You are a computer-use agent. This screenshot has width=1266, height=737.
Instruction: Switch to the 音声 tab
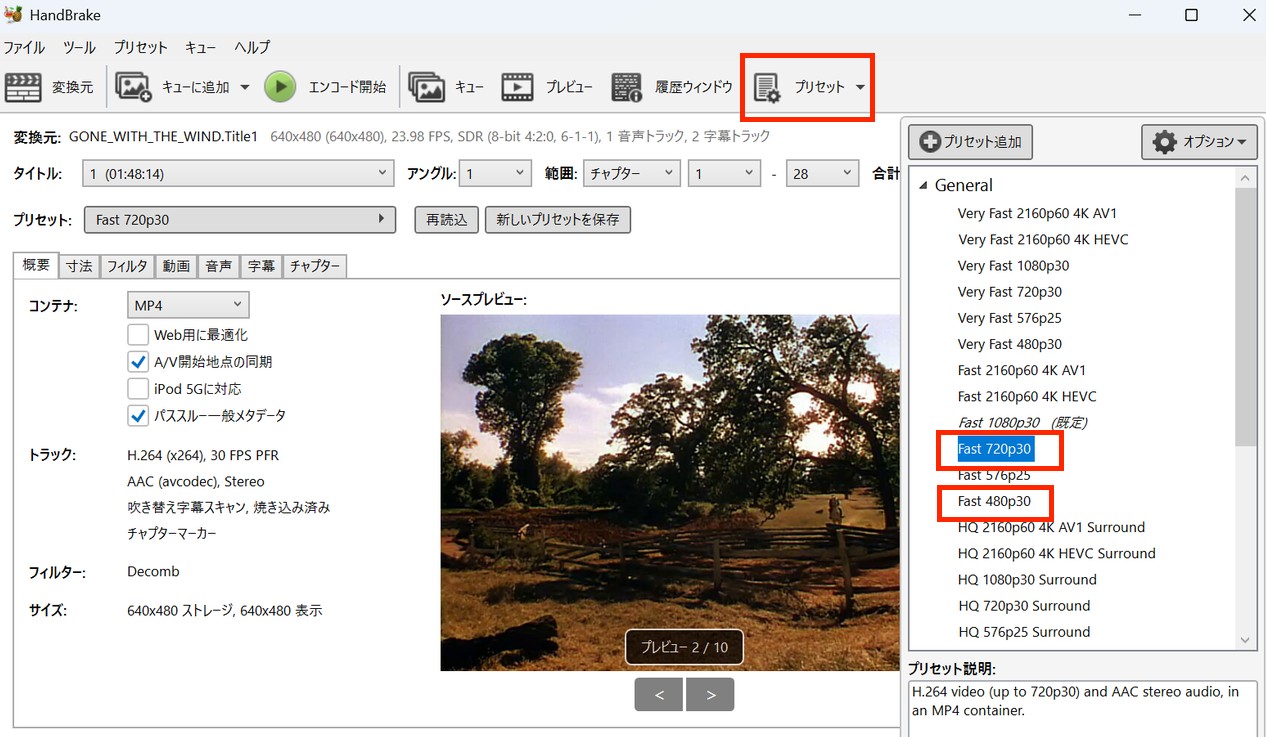(219, 266)
